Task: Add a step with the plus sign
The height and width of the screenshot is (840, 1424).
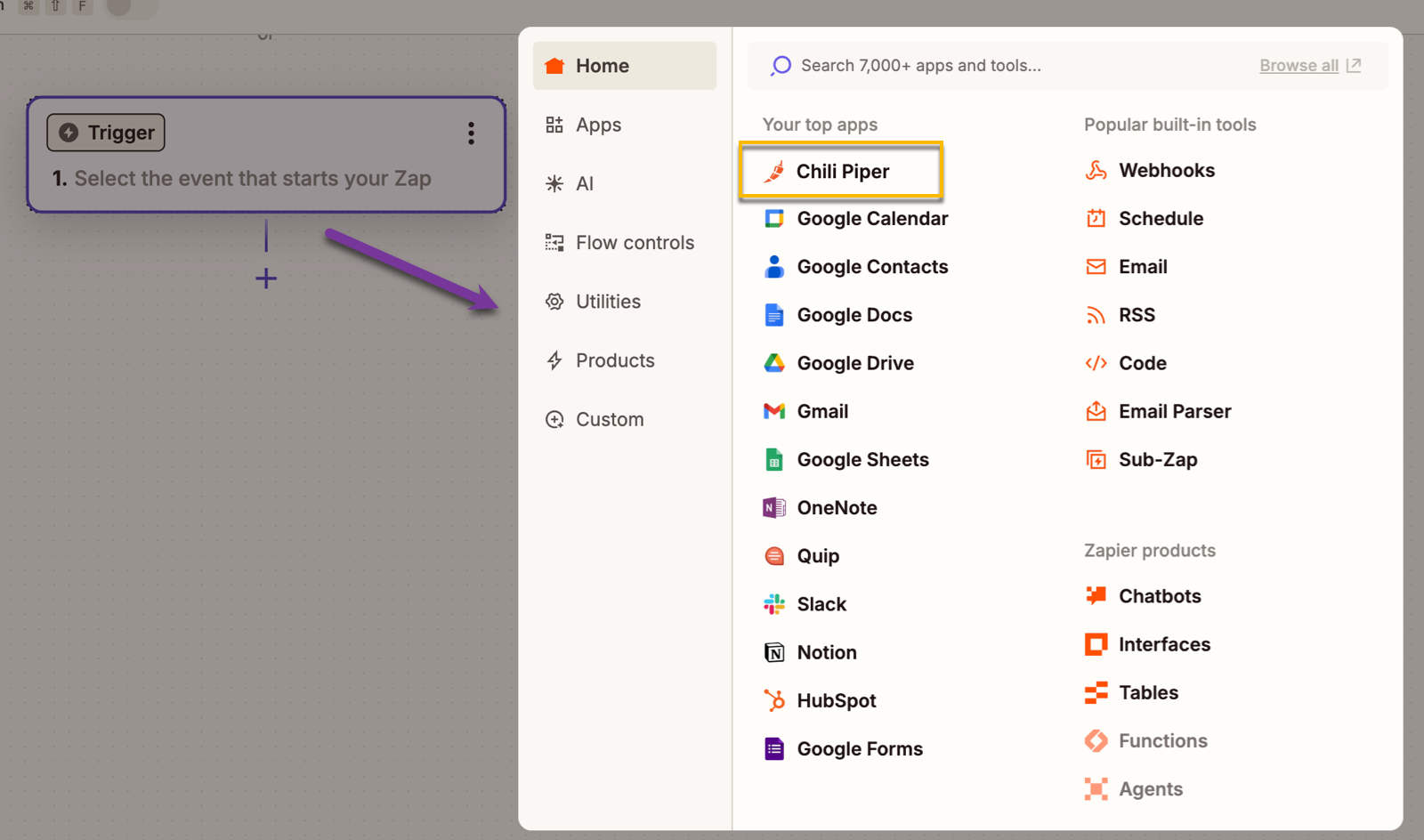Action: (265, 279)
